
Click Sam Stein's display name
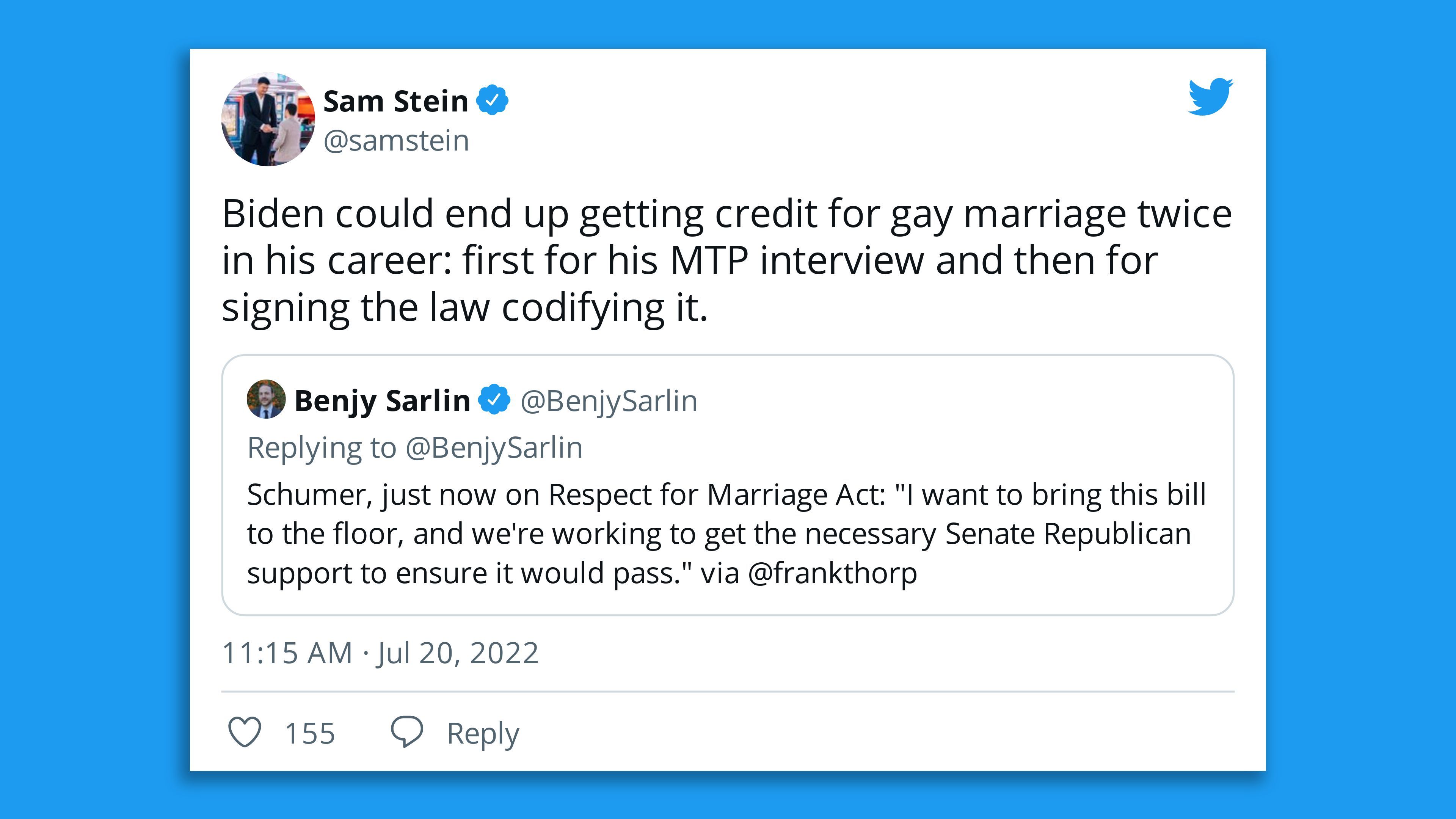click(x=394, y=100)
